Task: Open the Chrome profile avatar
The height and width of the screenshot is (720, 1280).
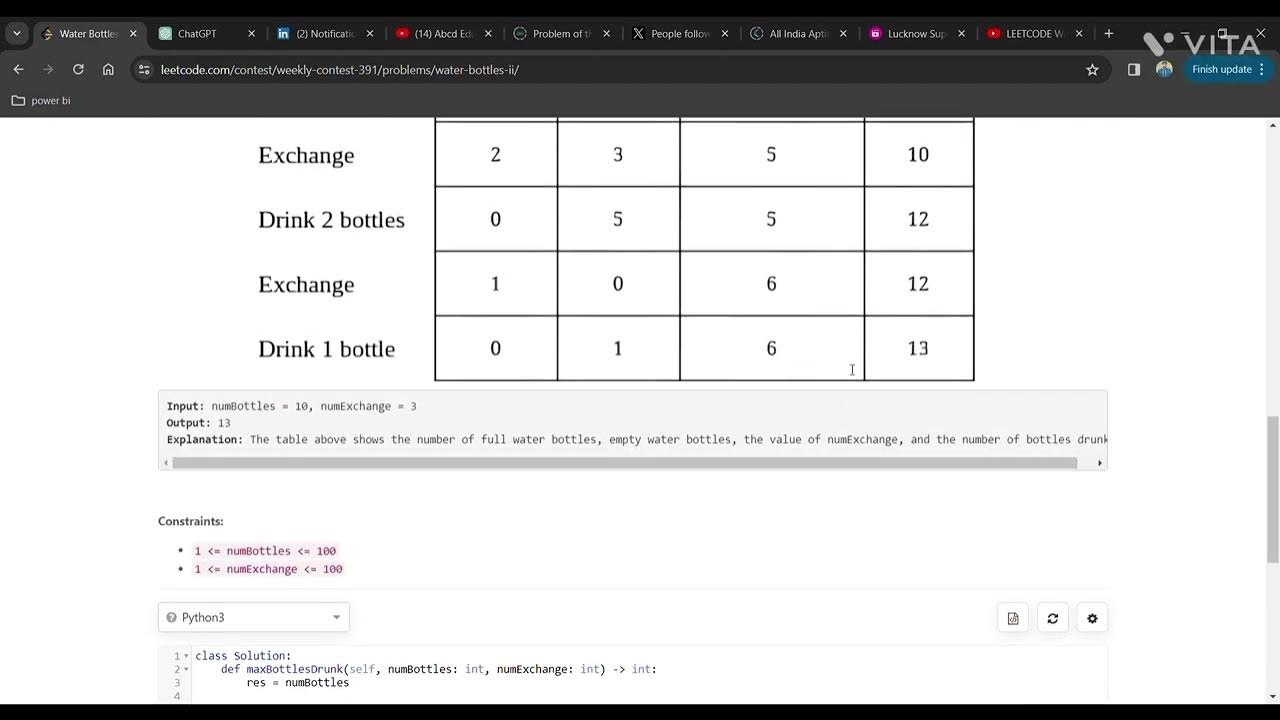Action: point(1164,69)
